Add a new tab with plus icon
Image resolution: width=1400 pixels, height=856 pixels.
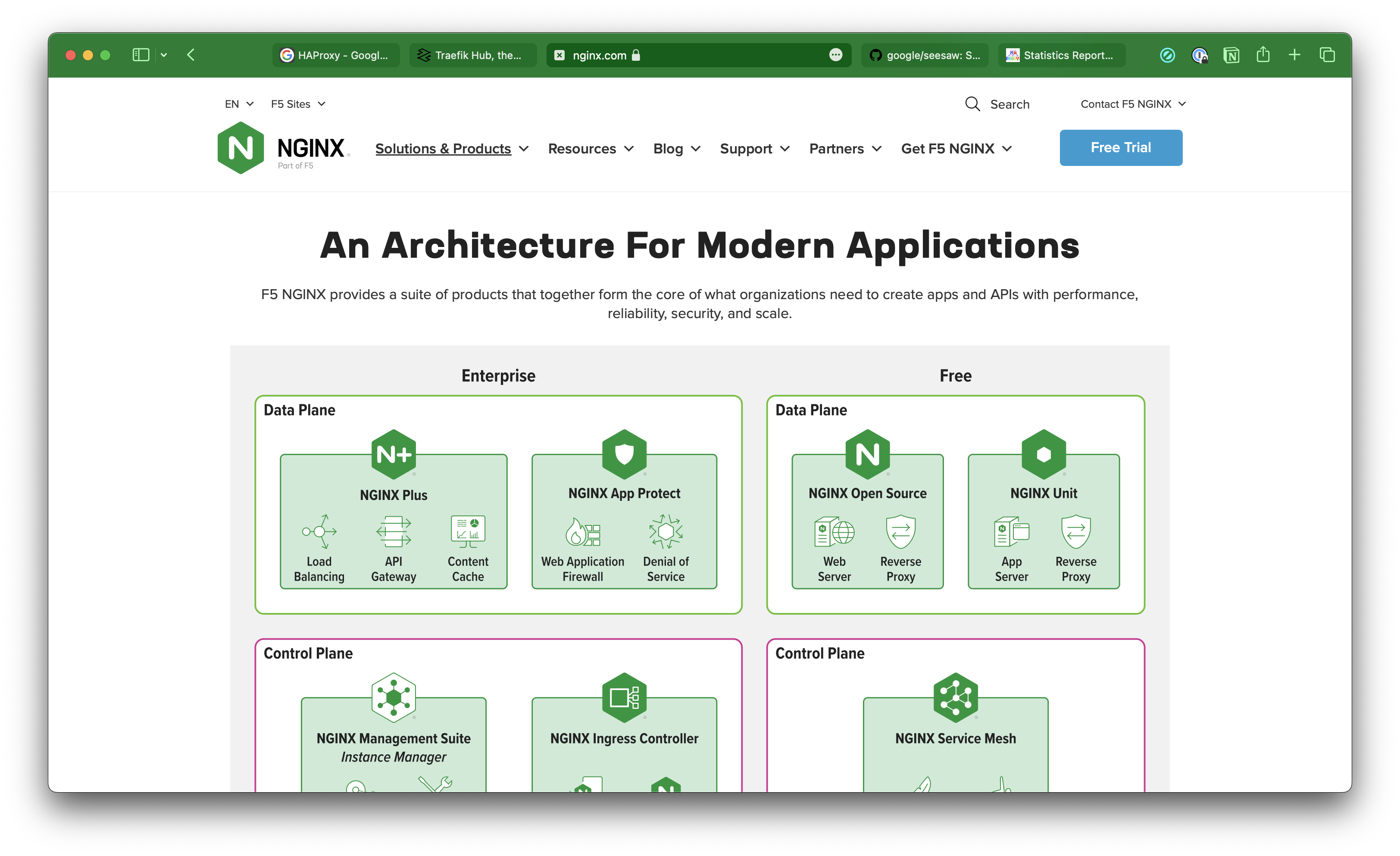(1295, 55)
